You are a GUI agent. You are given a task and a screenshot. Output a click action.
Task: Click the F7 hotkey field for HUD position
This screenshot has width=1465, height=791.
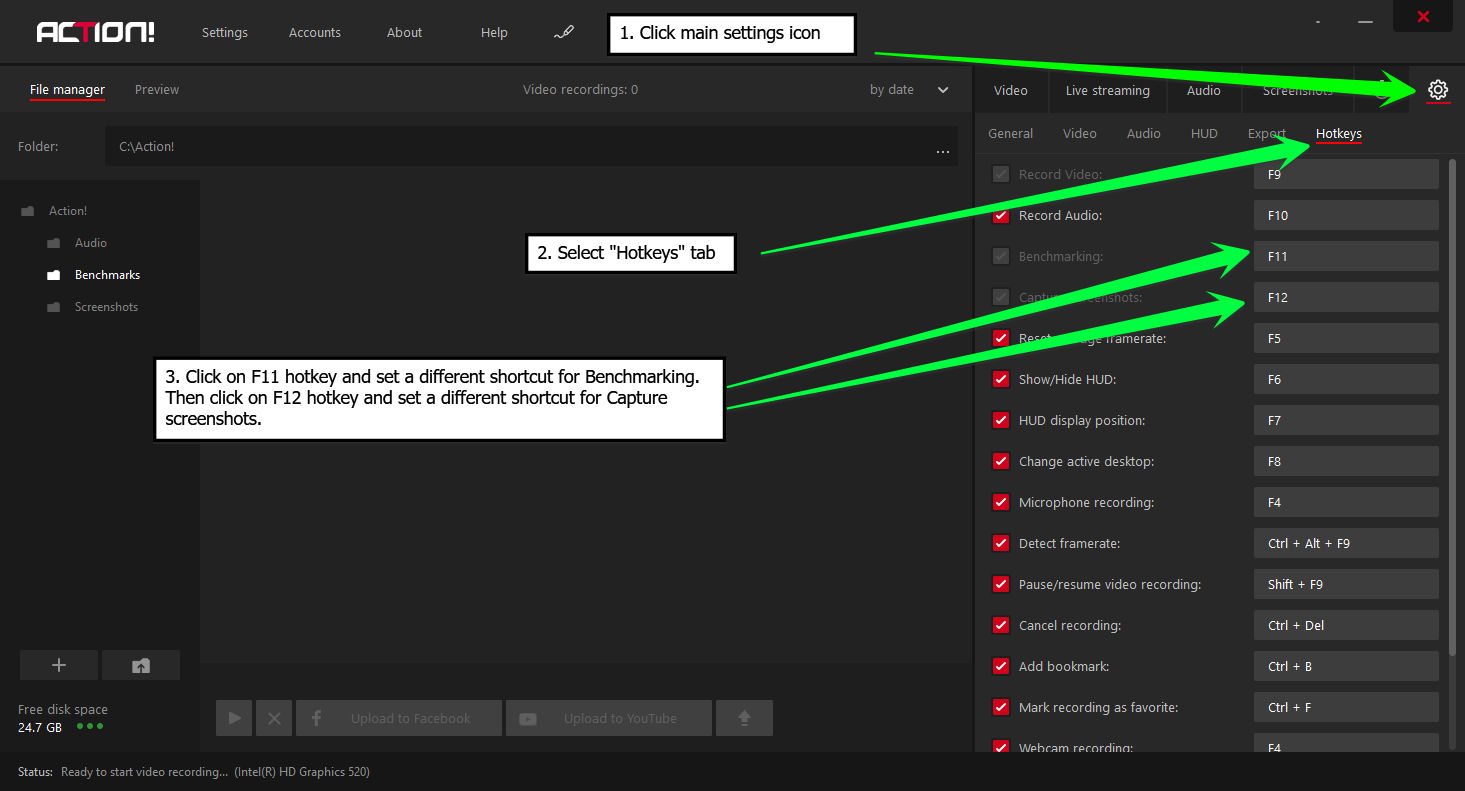pos(1346,420)
